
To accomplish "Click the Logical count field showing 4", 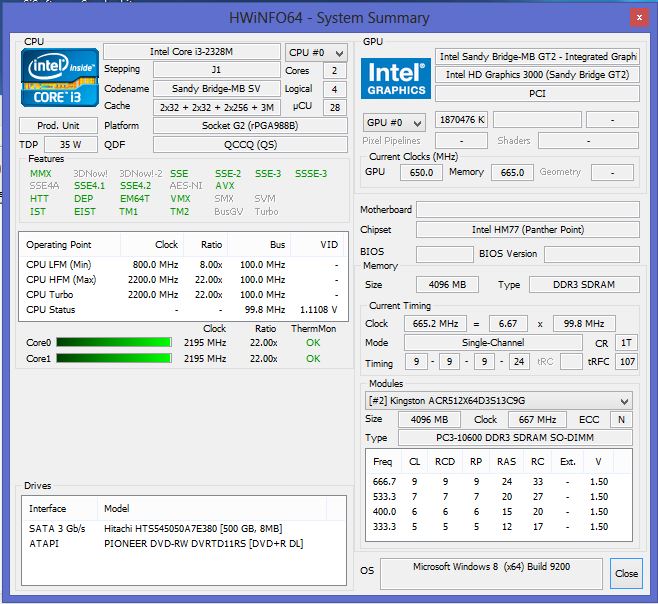I will [334, 89].
